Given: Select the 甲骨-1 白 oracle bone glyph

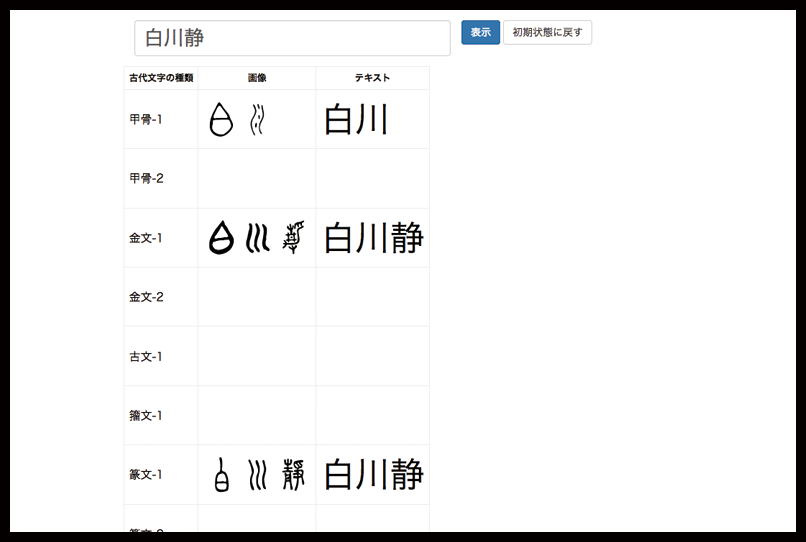Looking at the screenshot, I should coord(221,119).
